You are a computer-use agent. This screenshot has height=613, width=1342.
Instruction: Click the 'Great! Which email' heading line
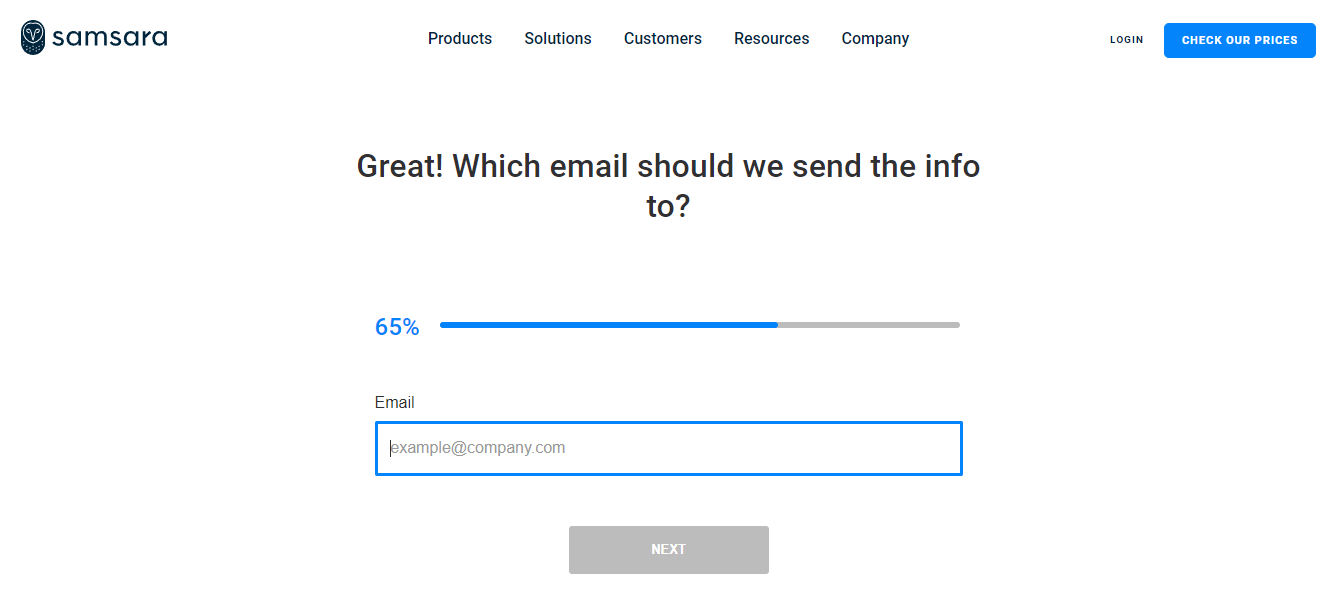click(x=668, y=166)
